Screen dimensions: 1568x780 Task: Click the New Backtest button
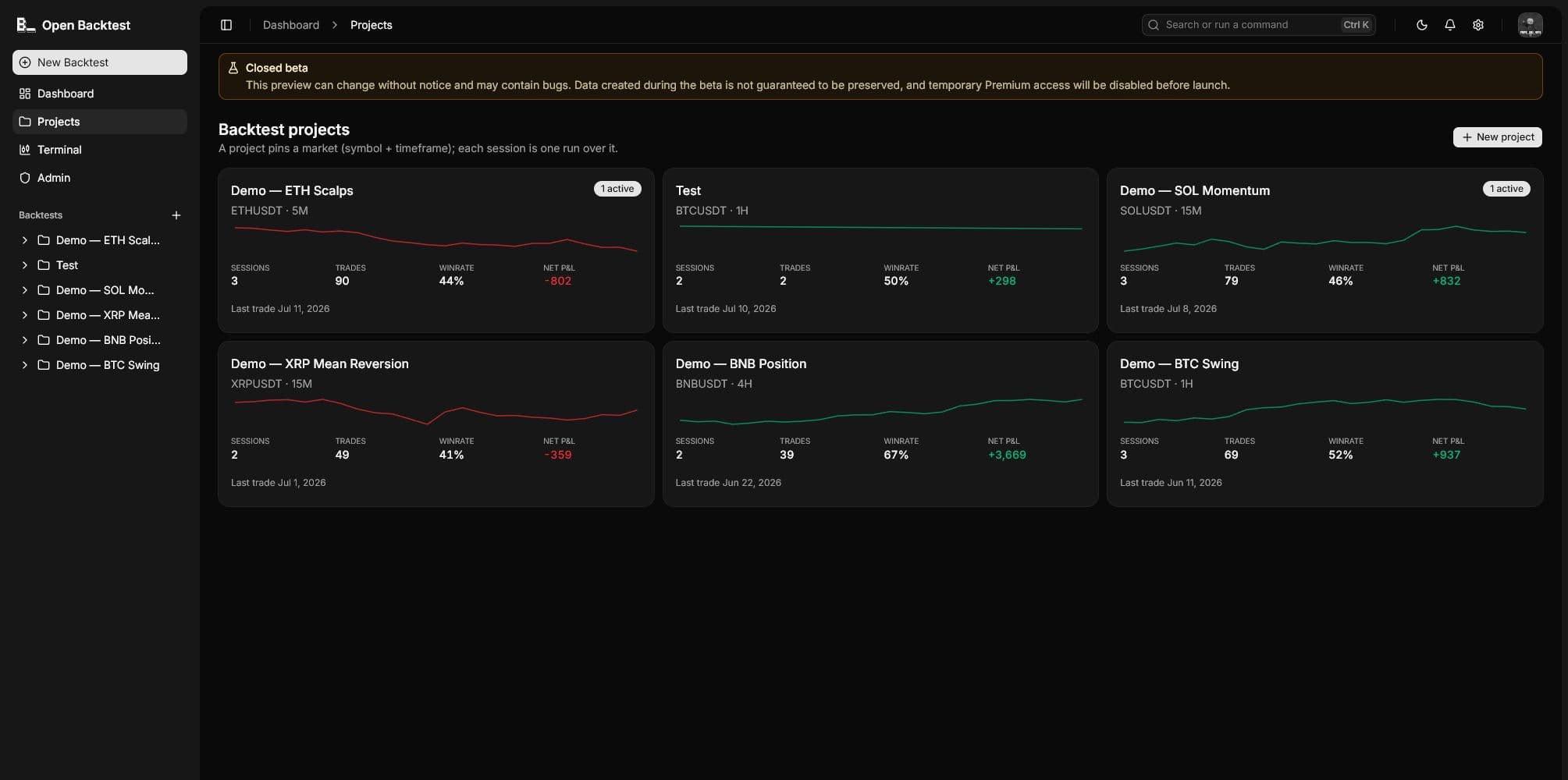pos(100,62)
